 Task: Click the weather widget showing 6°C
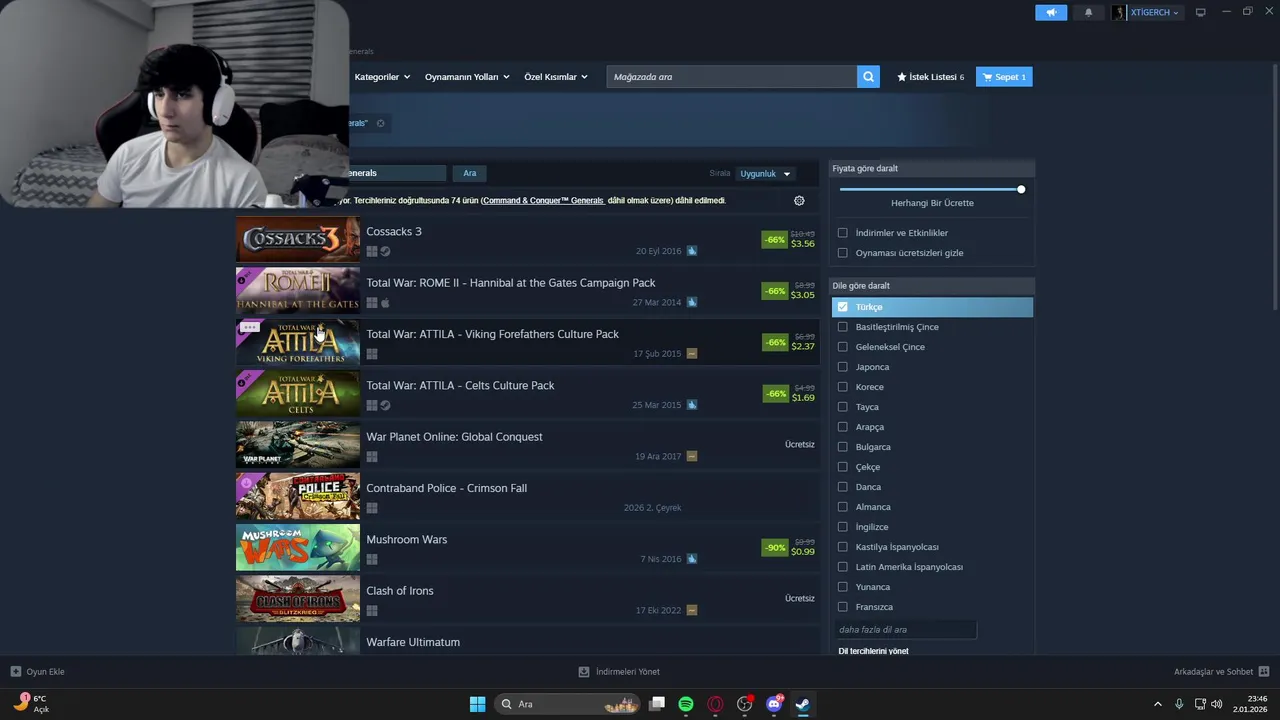[32, 704]
